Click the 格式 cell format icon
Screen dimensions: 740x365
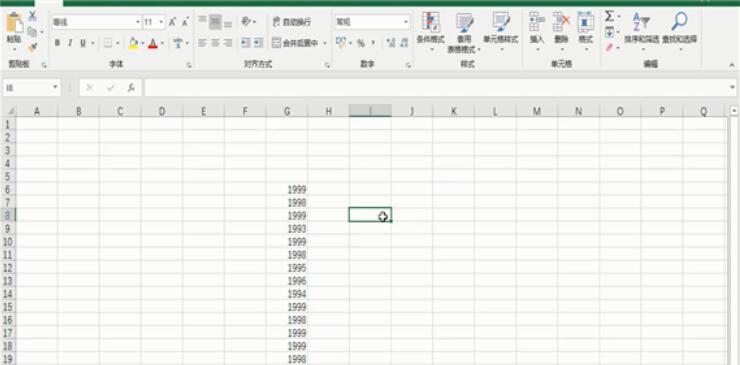tap(586, 22)
